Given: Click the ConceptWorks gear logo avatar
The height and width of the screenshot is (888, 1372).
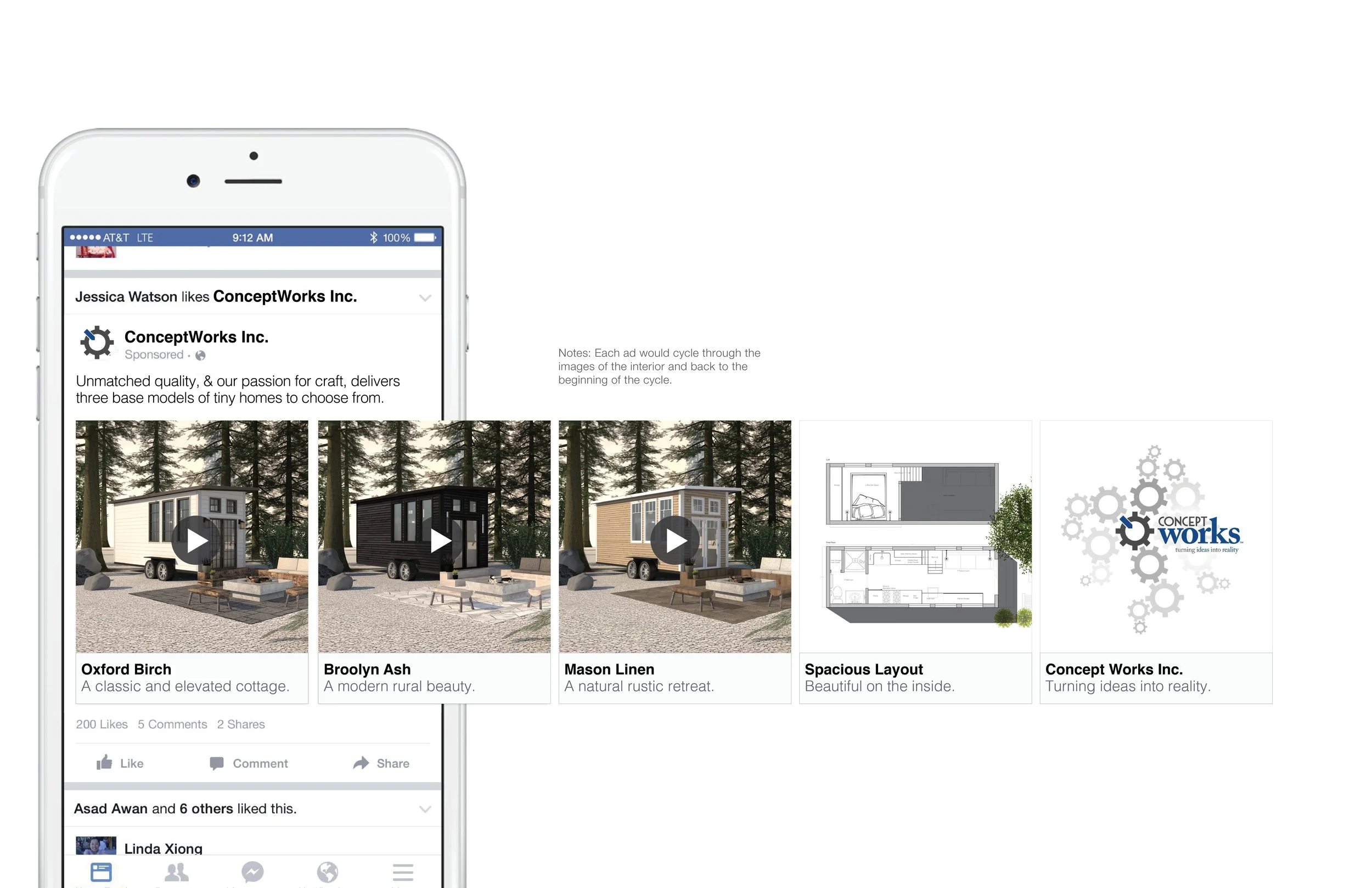Looking at the screenshot, I should (x=96, y=342).
